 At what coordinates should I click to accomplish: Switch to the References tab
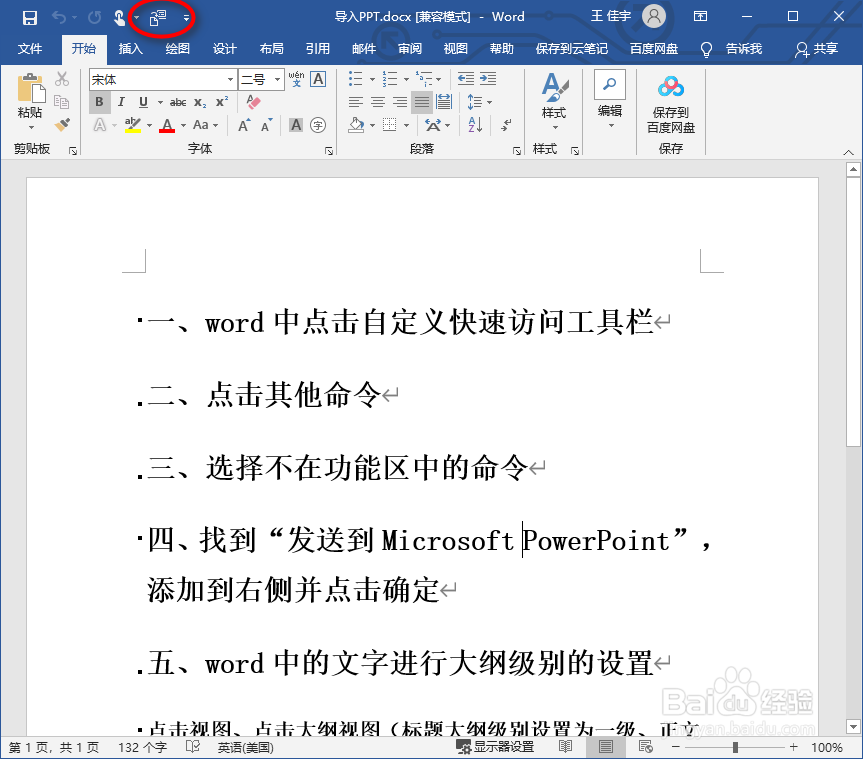point(318,49)
